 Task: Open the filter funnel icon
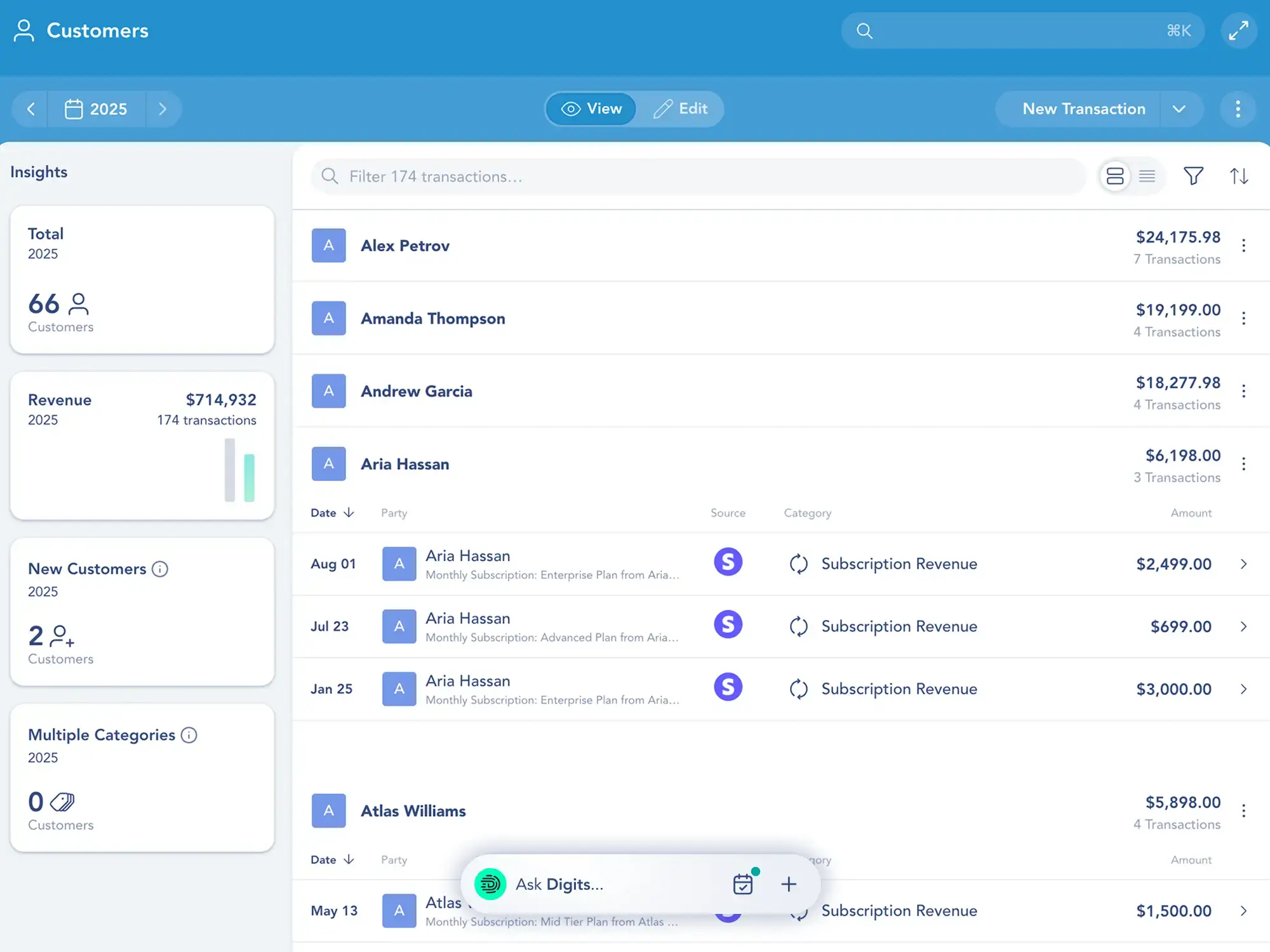1193,176
